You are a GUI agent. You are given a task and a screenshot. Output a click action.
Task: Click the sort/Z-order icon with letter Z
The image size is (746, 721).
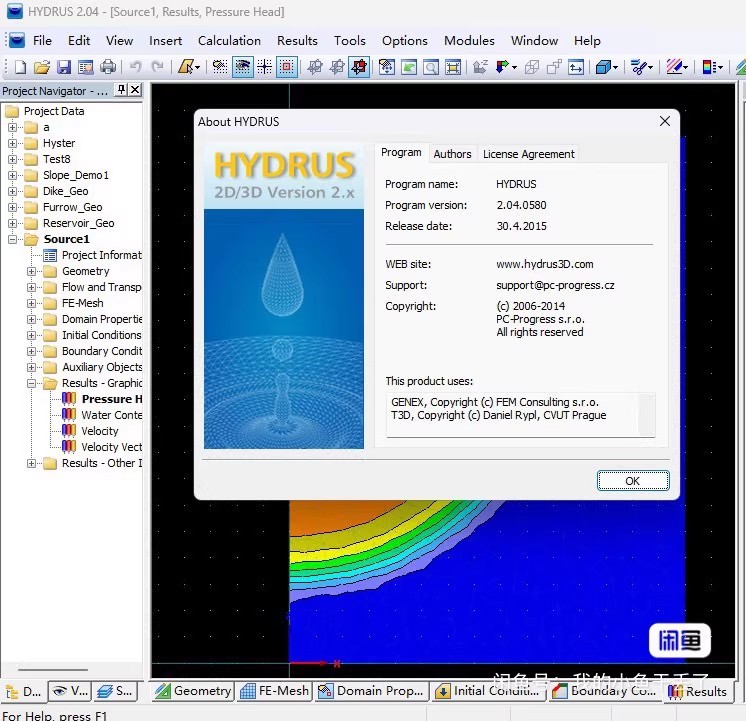tap(481, 67)
